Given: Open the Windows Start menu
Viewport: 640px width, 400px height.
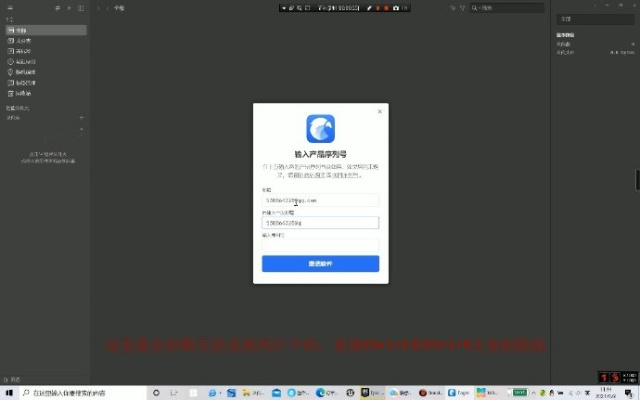Looking at the screenshot, I should (x=9, y=393).
